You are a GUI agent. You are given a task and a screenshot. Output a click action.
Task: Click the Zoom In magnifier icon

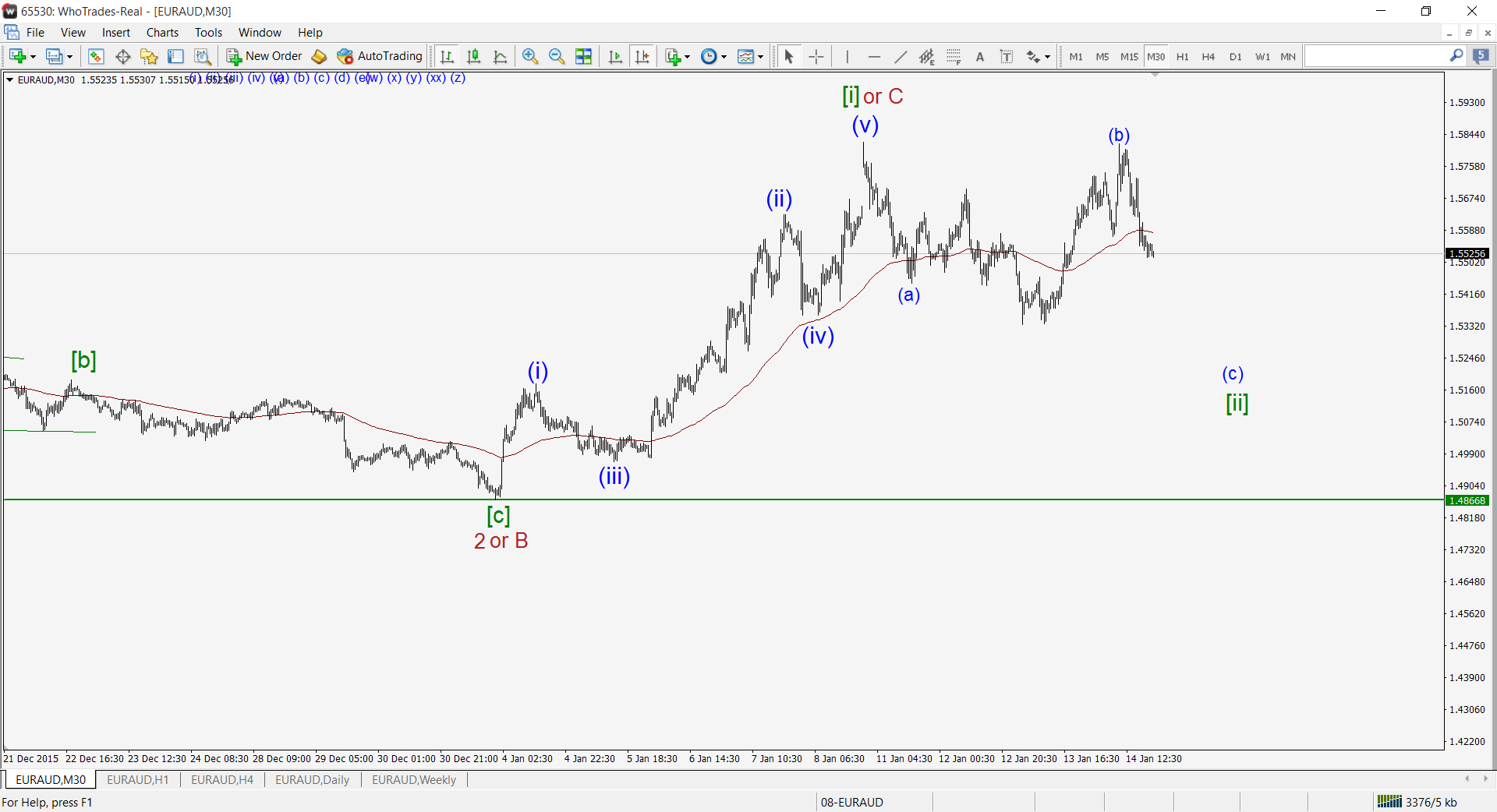(530, 56)
